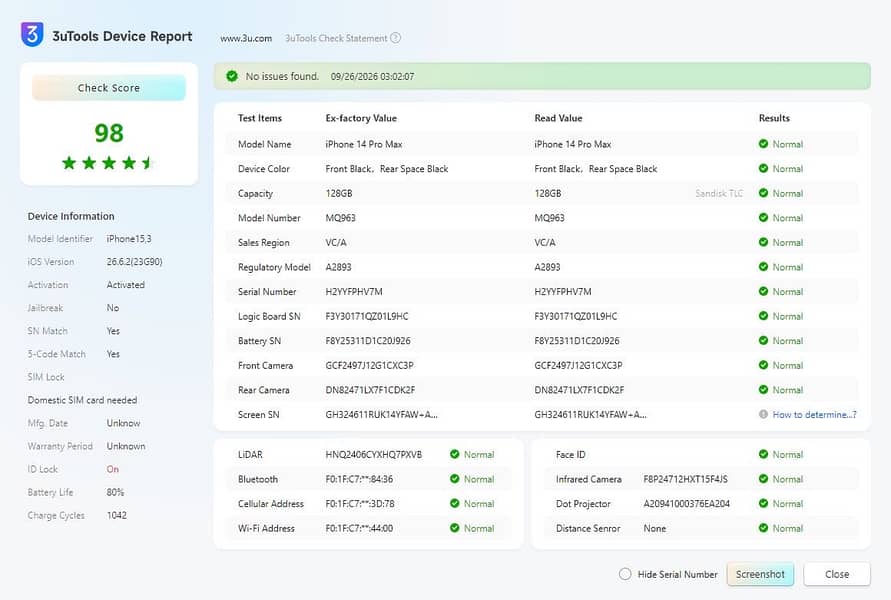
Task: Click the green check icon in Front Camera row
Action: [763, 365]
